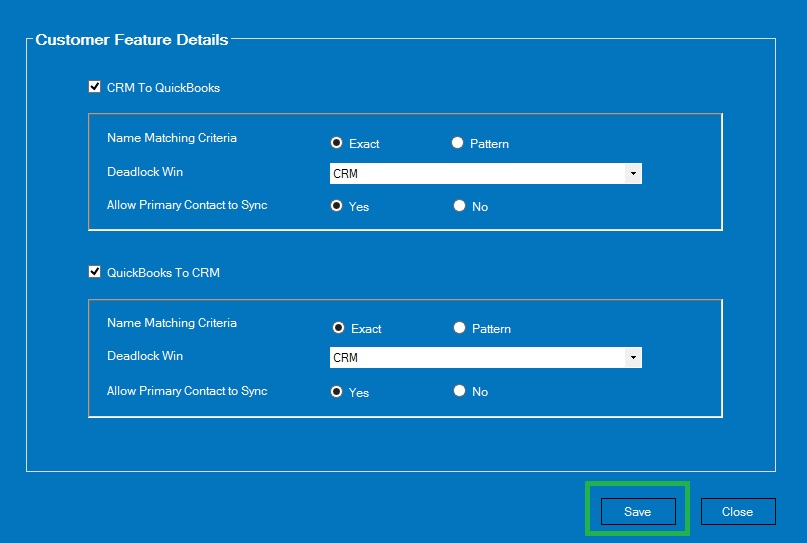Image resolution: width=807 pixels, height=543 pixels.
Task: Select Exact matching under QuickBooks To CRM
Action: [338, 327]
